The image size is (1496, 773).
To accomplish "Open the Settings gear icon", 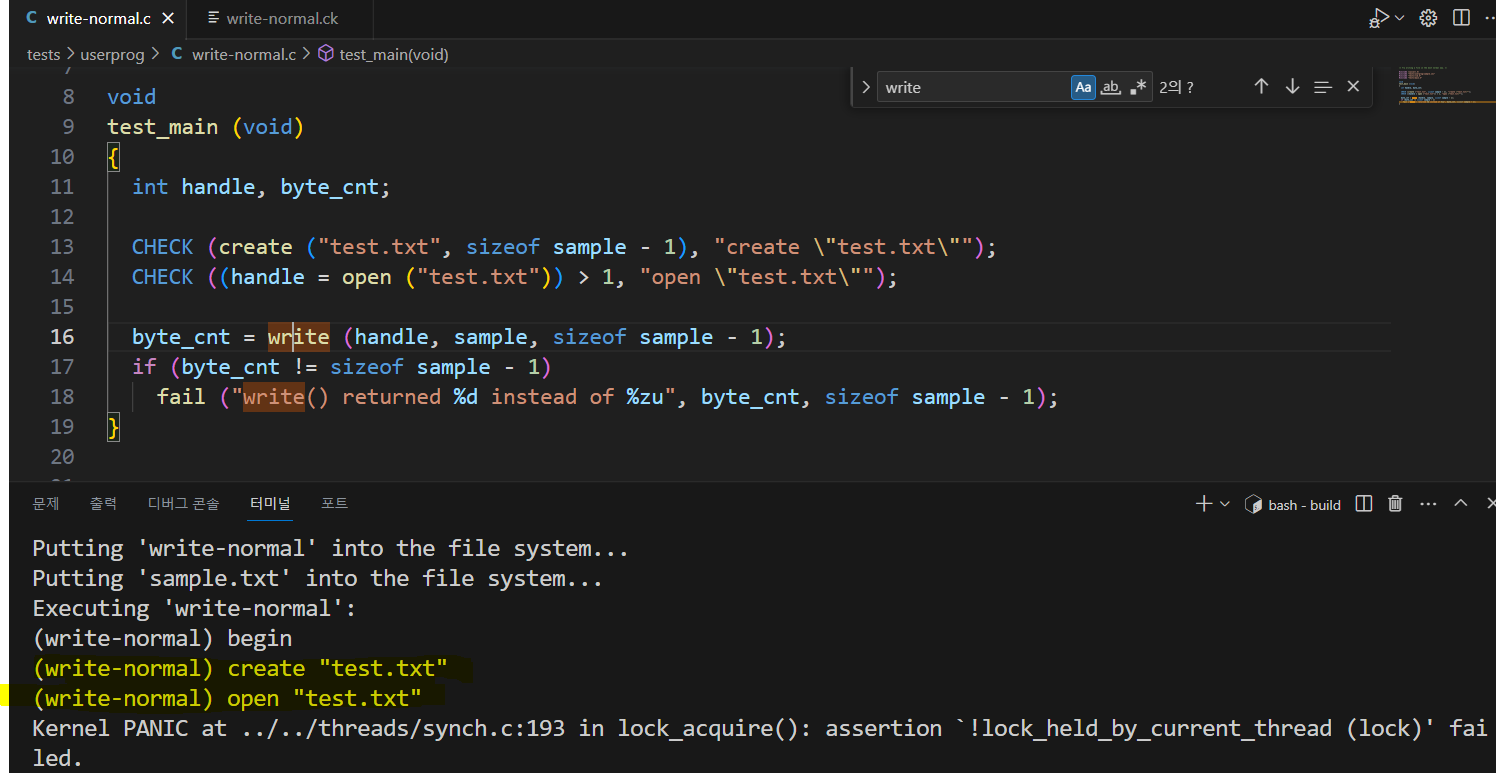I will [1428, 17].
